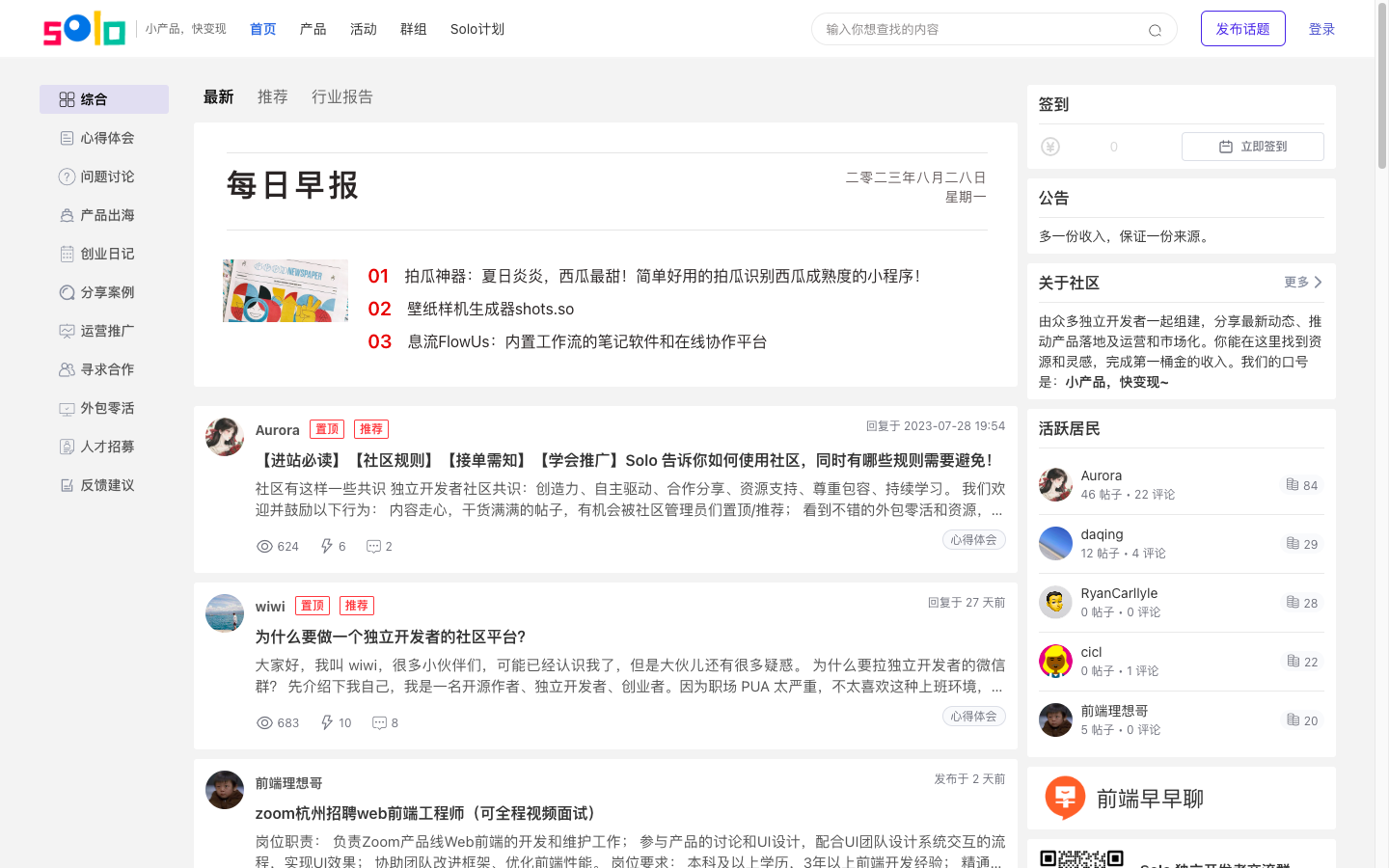Click the lightning like icon on Aurora's post

pyautogui.click(x=327, y=546)
